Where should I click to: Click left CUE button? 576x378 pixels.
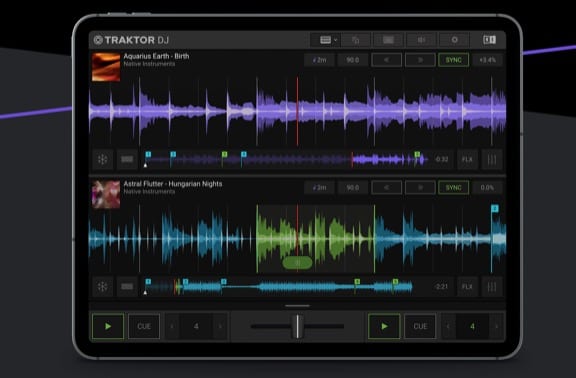pos(144,326)
